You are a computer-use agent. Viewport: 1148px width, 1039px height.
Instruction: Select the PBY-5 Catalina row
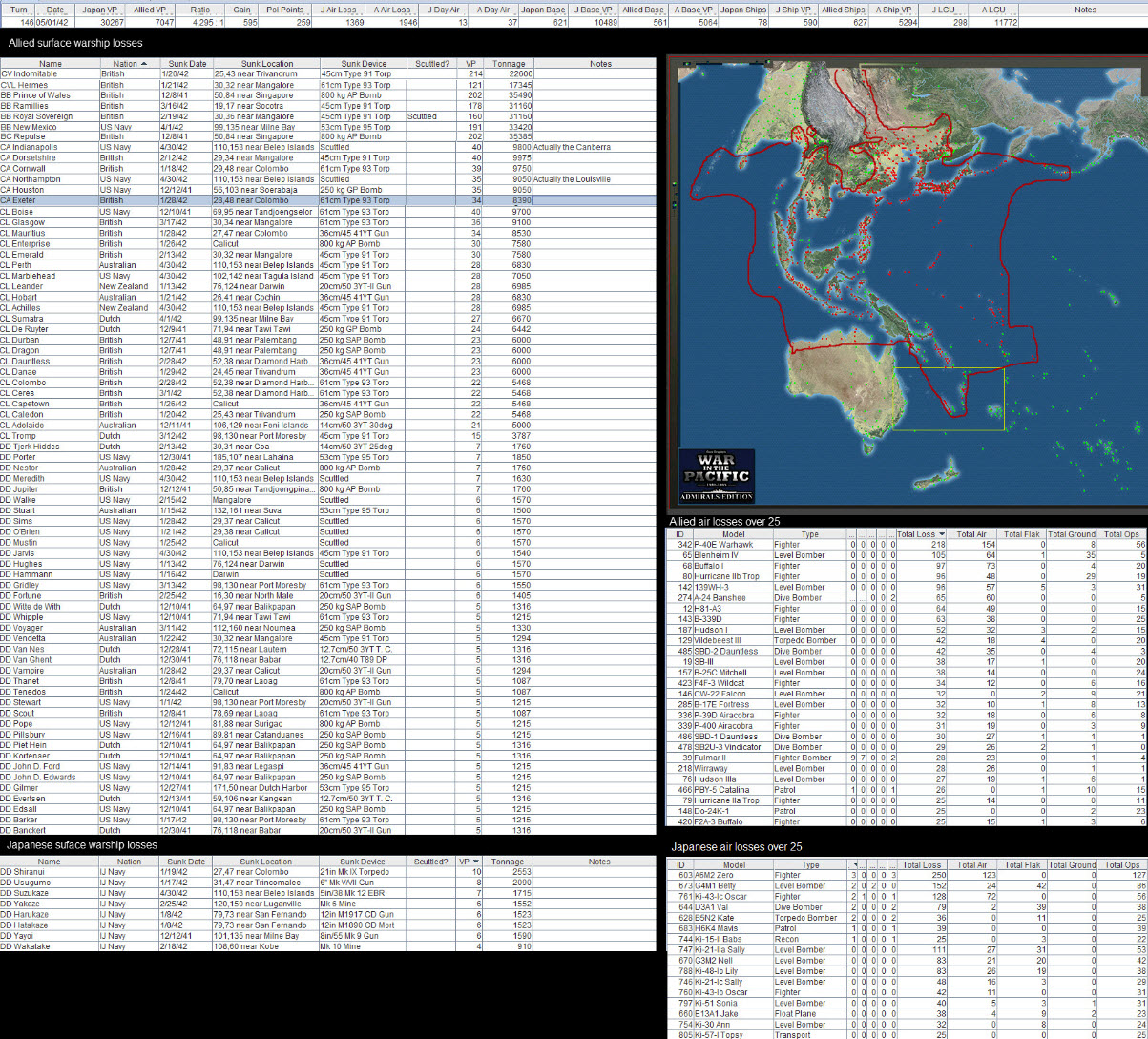[x=907, y=791]
